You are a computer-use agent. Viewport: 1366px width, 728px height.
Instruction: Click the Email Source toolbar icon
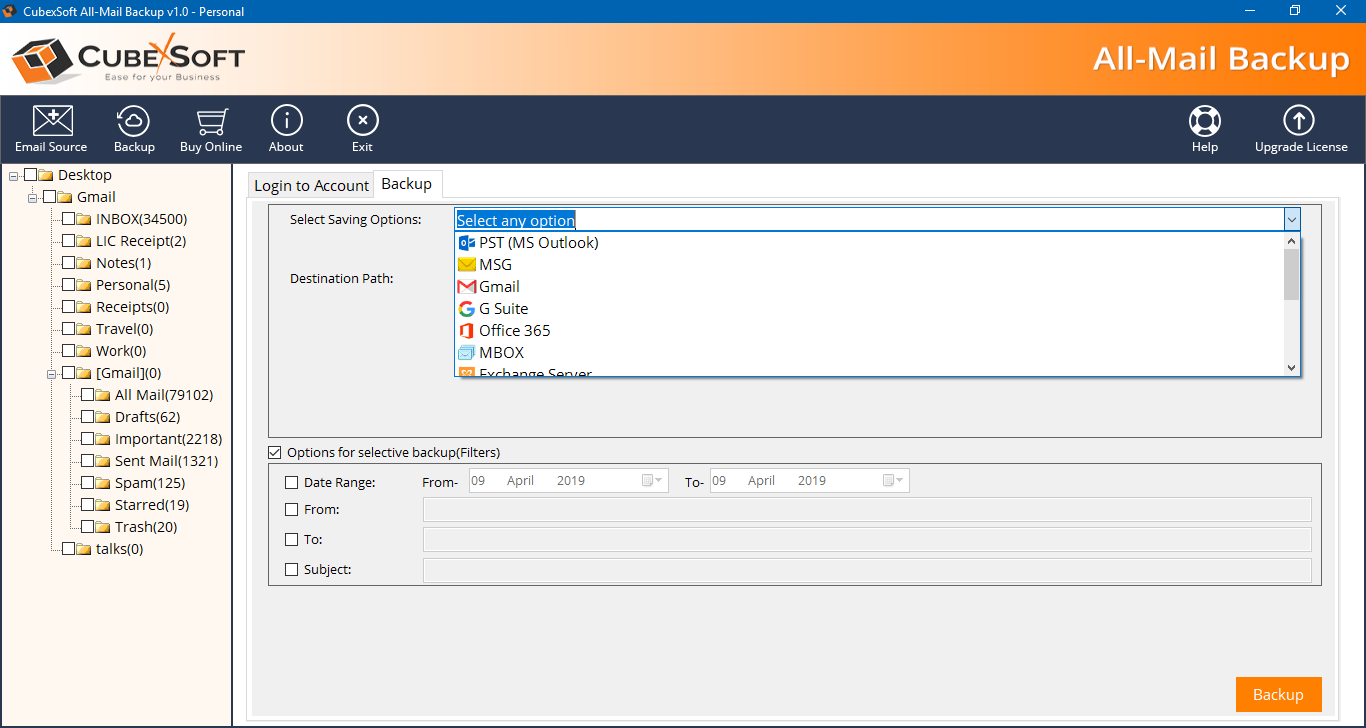52,122
